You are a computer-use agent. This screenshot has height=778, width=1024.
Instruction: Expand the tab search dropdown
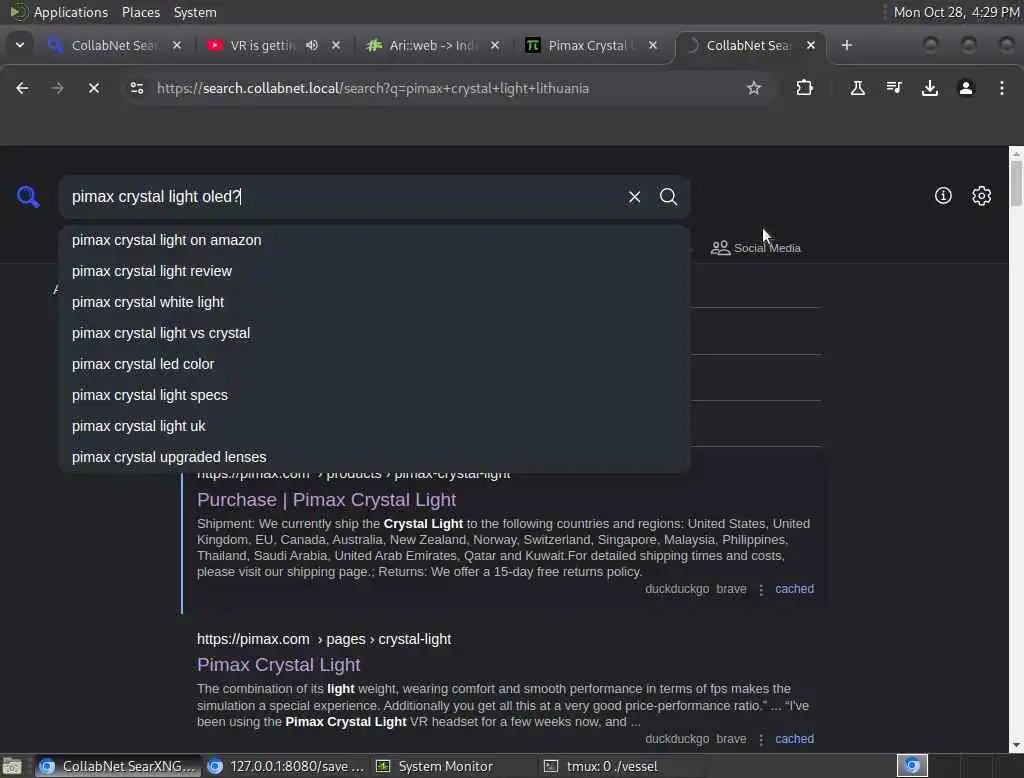[x=20, y=45]
